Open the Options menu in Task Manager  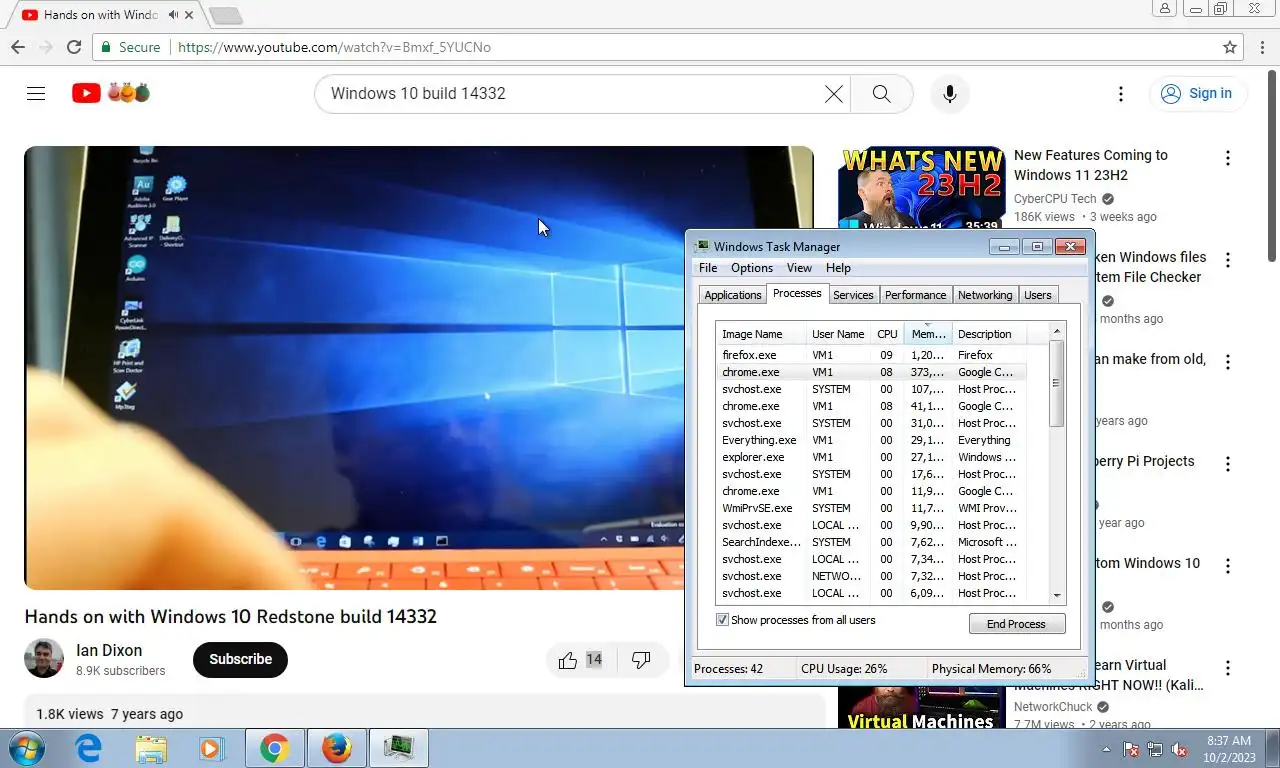click(x=752, y=268)
